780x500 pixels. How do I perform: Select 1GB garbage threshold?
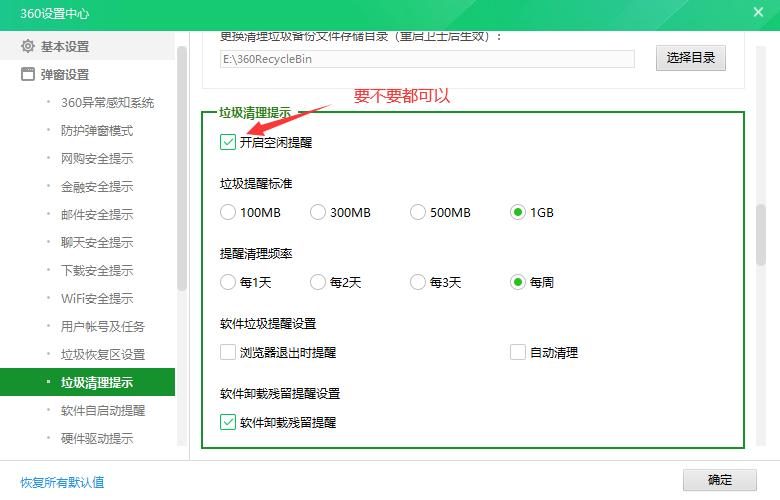point(518,212)
